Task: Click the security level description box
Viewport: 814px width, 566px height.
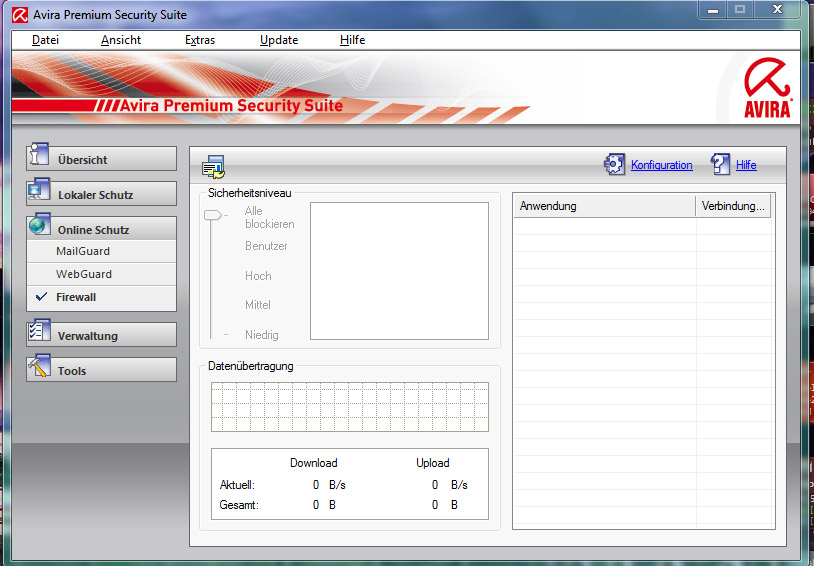Action: click(x=399, y=271)
